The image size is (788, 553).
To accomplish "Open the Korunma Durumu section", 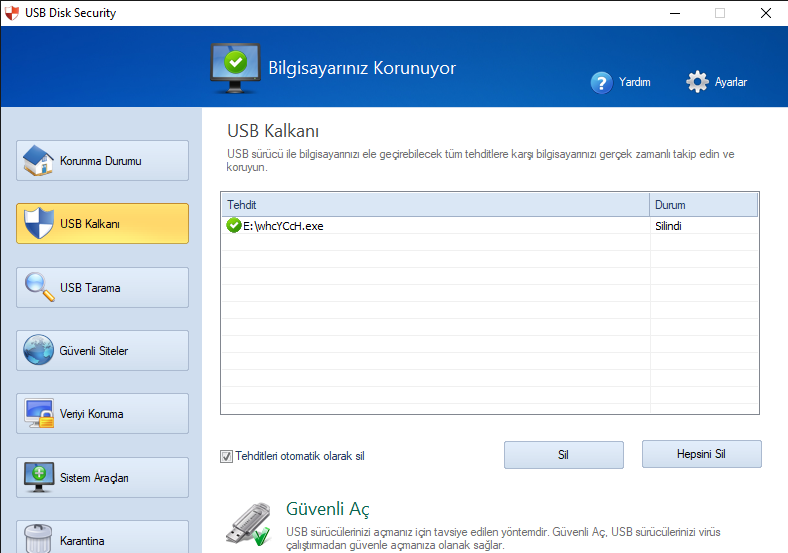I will click(103, 160).
